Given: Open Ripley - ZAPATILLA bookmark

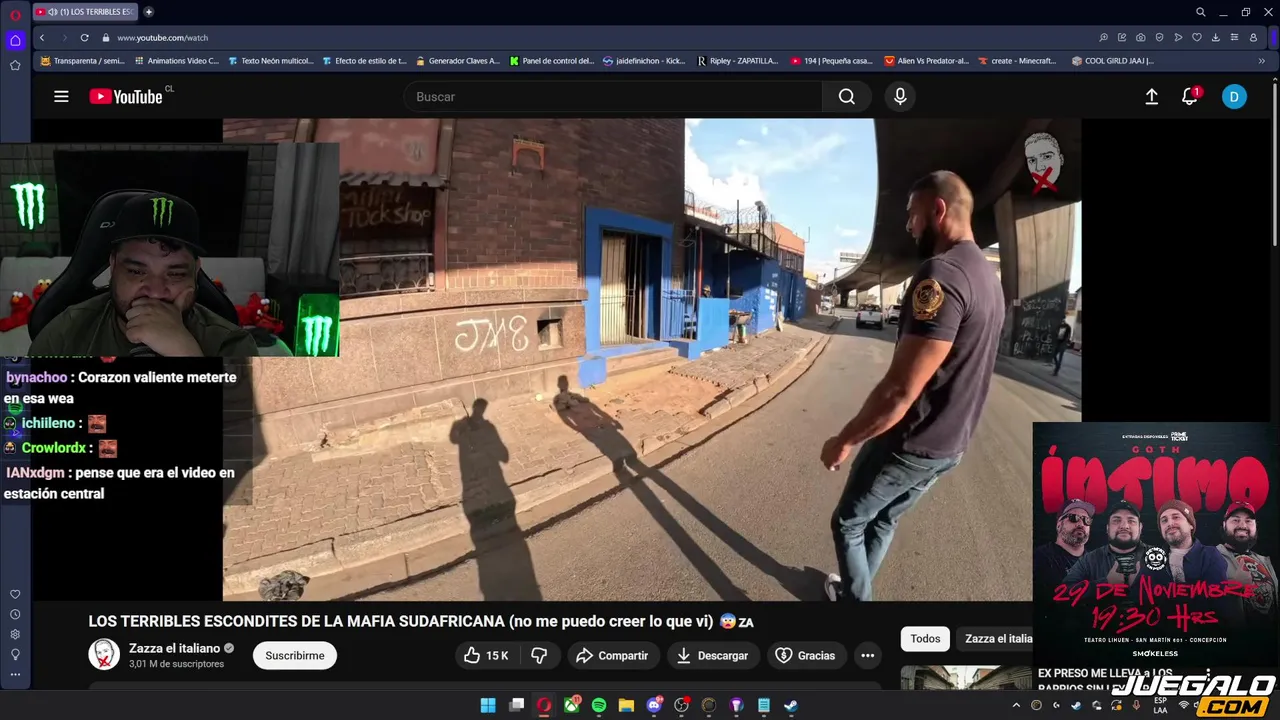Looking at the screenshot, I should (738, 61).
